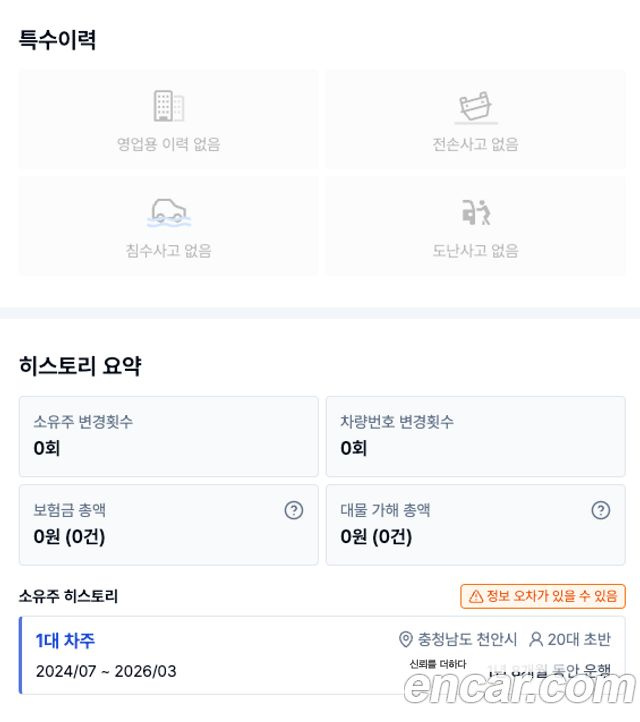
Task: Open the 차량번호 변경횟수 card
Action: pyautogui.click(x=476, y=436)
